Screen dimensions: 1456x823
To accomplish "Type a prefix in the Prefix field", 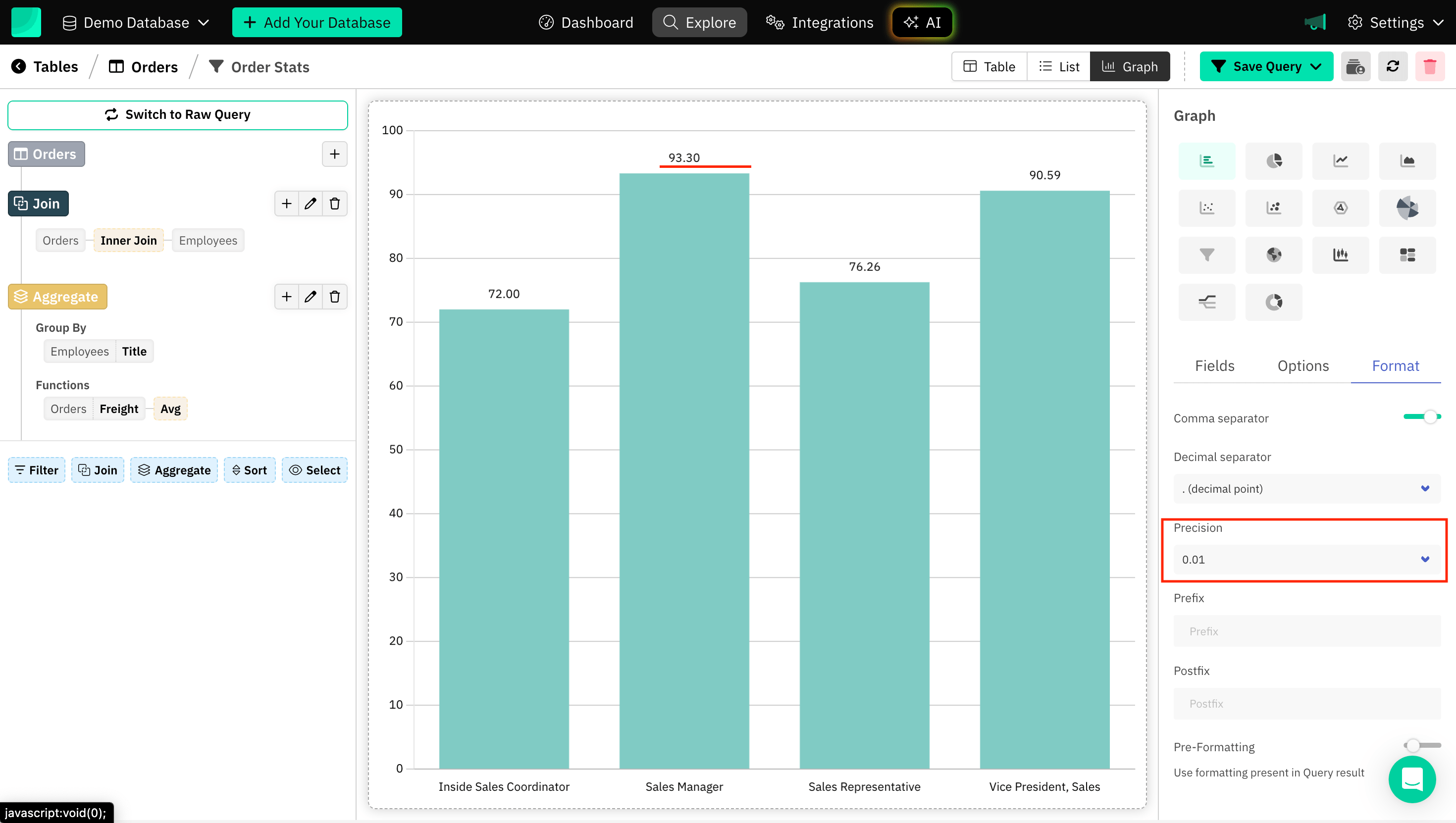I will (x=1304, y=631).
